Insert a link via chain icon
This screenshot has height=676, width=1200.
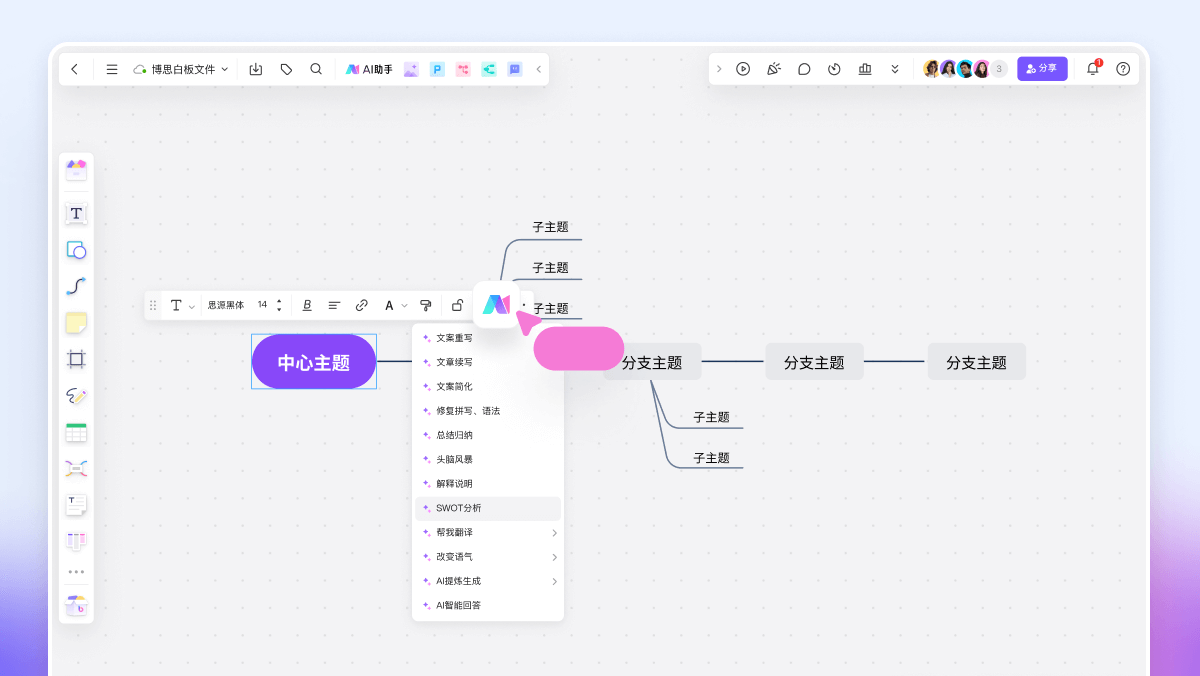(362, 305)
